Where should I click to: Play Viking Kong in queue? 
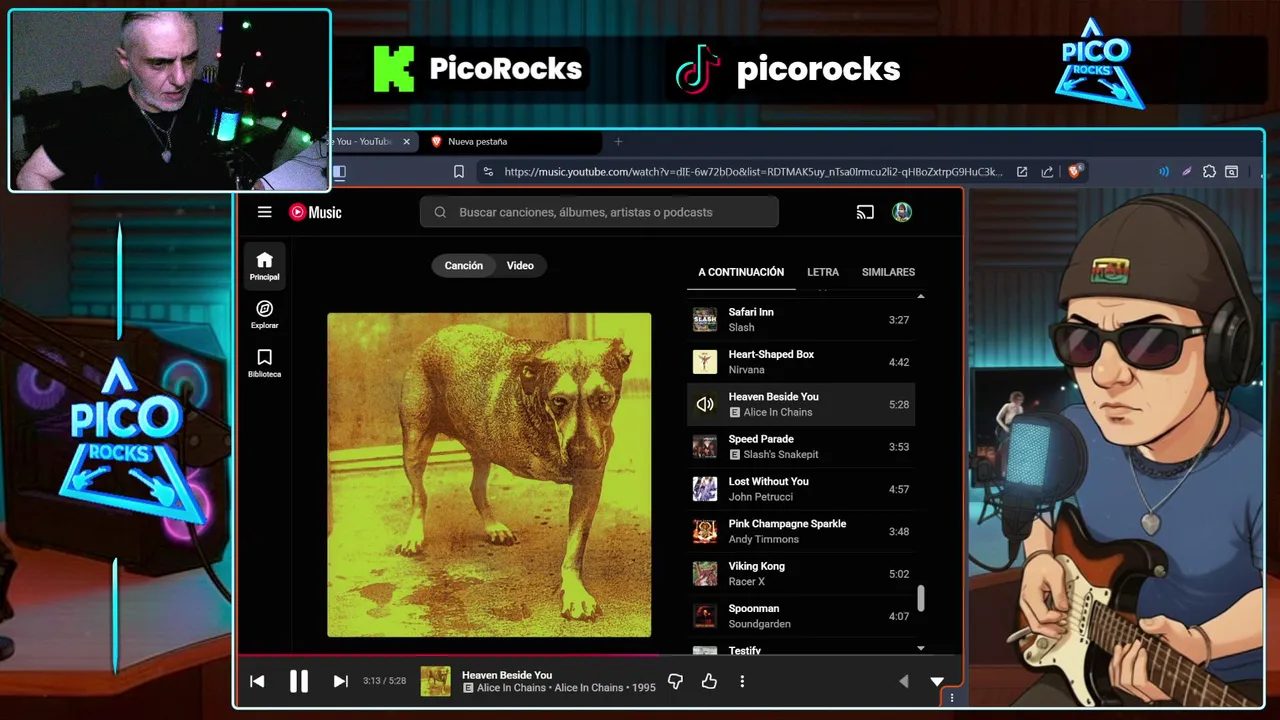point(801,574)
